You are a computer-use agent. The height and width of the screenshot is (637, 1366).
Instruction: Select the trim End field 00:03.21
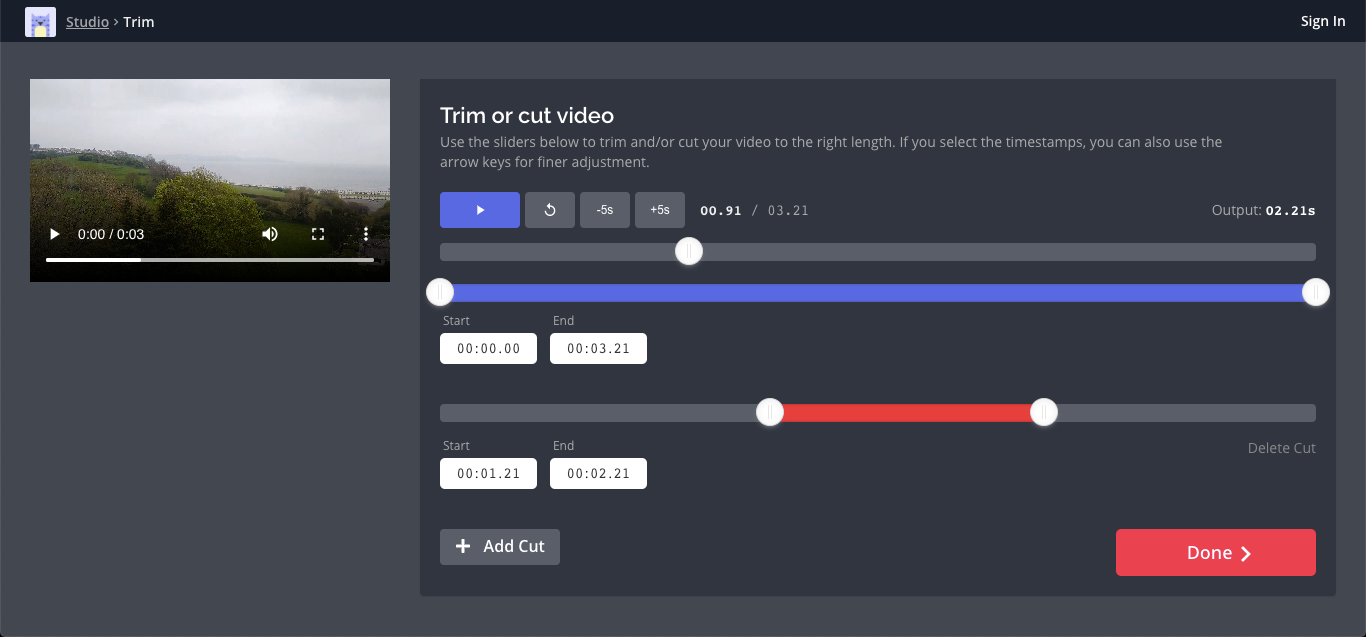pos(598,349)
